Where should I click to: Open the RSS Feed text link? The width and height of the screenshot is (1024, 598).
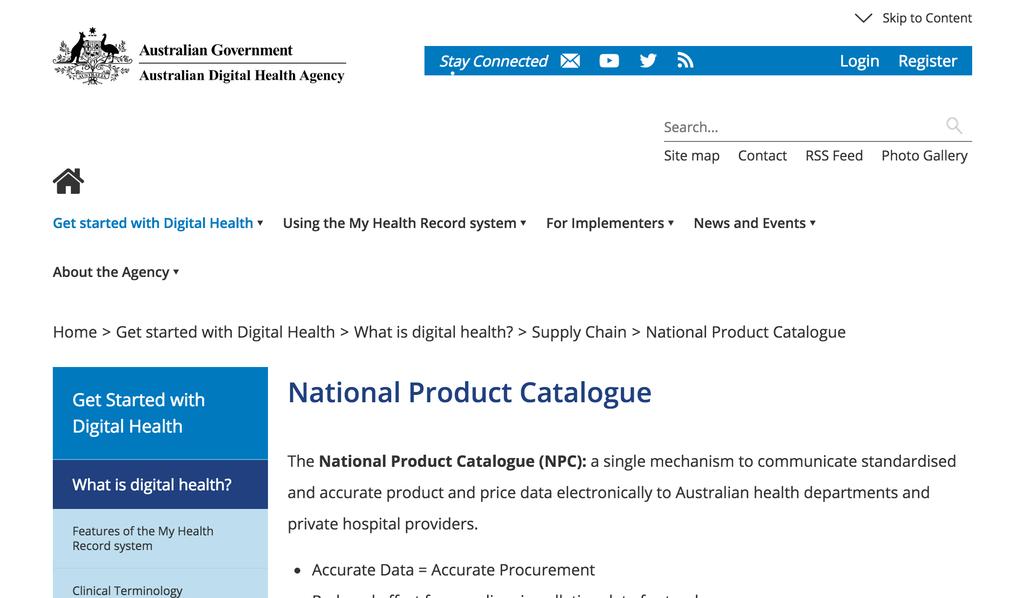pos(834,155)
